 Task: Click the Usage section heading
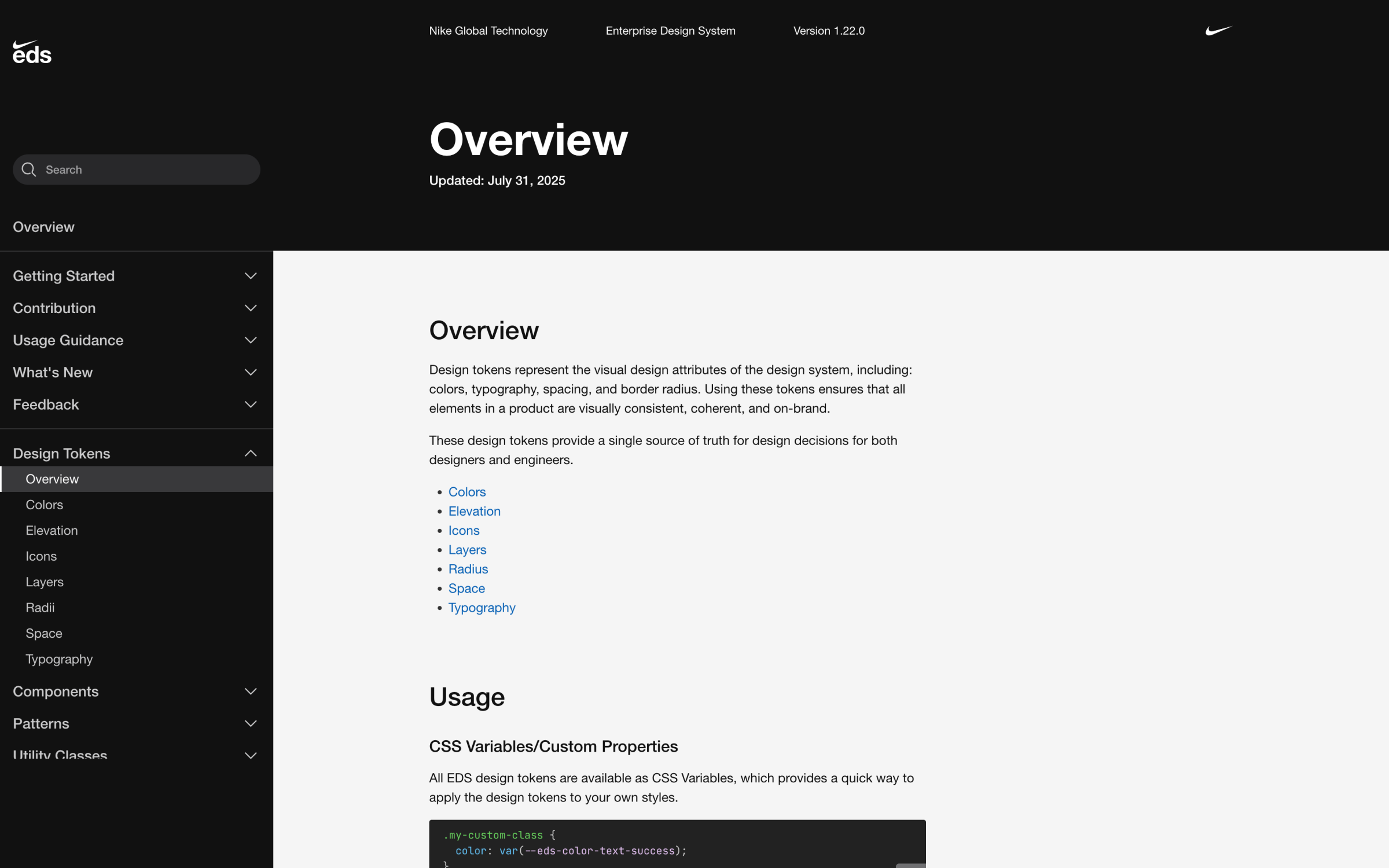pos(467,697)
